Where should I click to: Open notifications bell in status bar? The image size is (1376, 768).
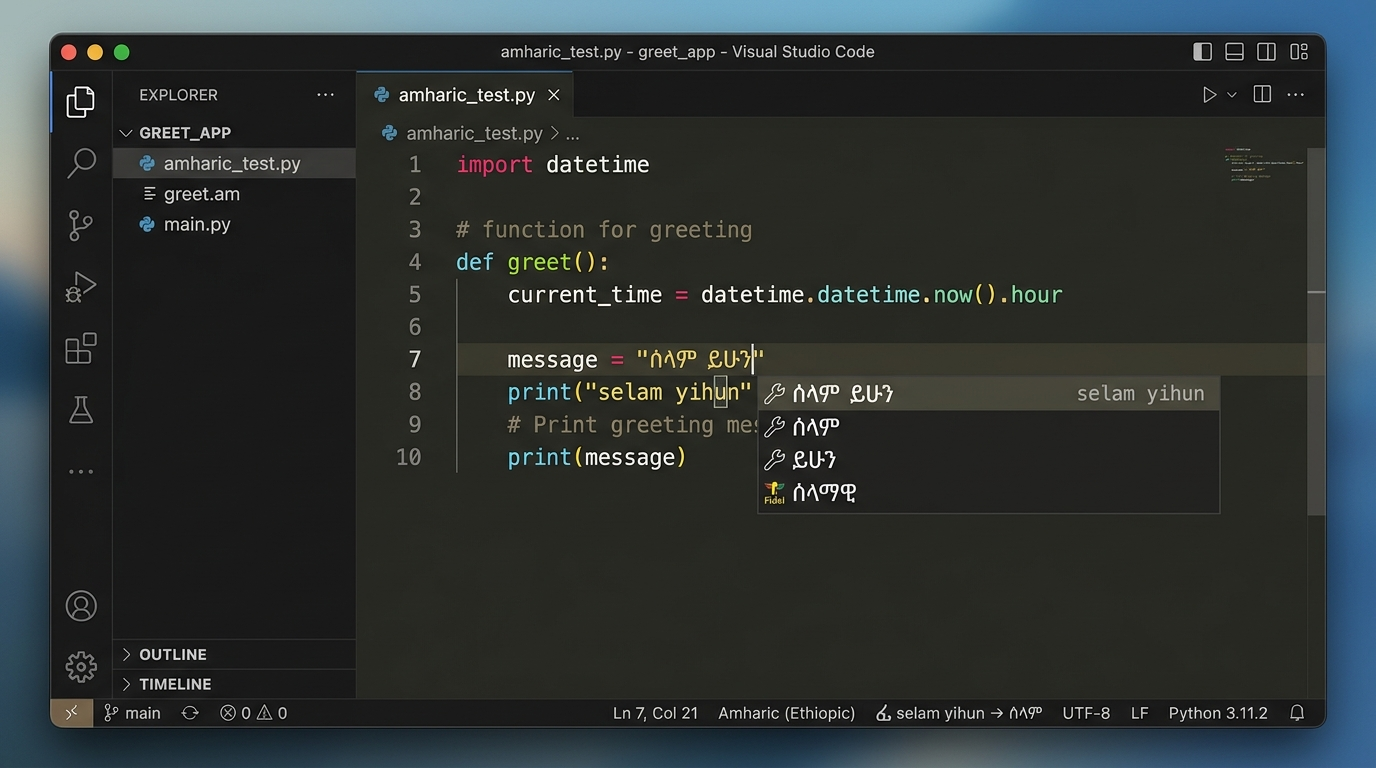[1297, 713]
